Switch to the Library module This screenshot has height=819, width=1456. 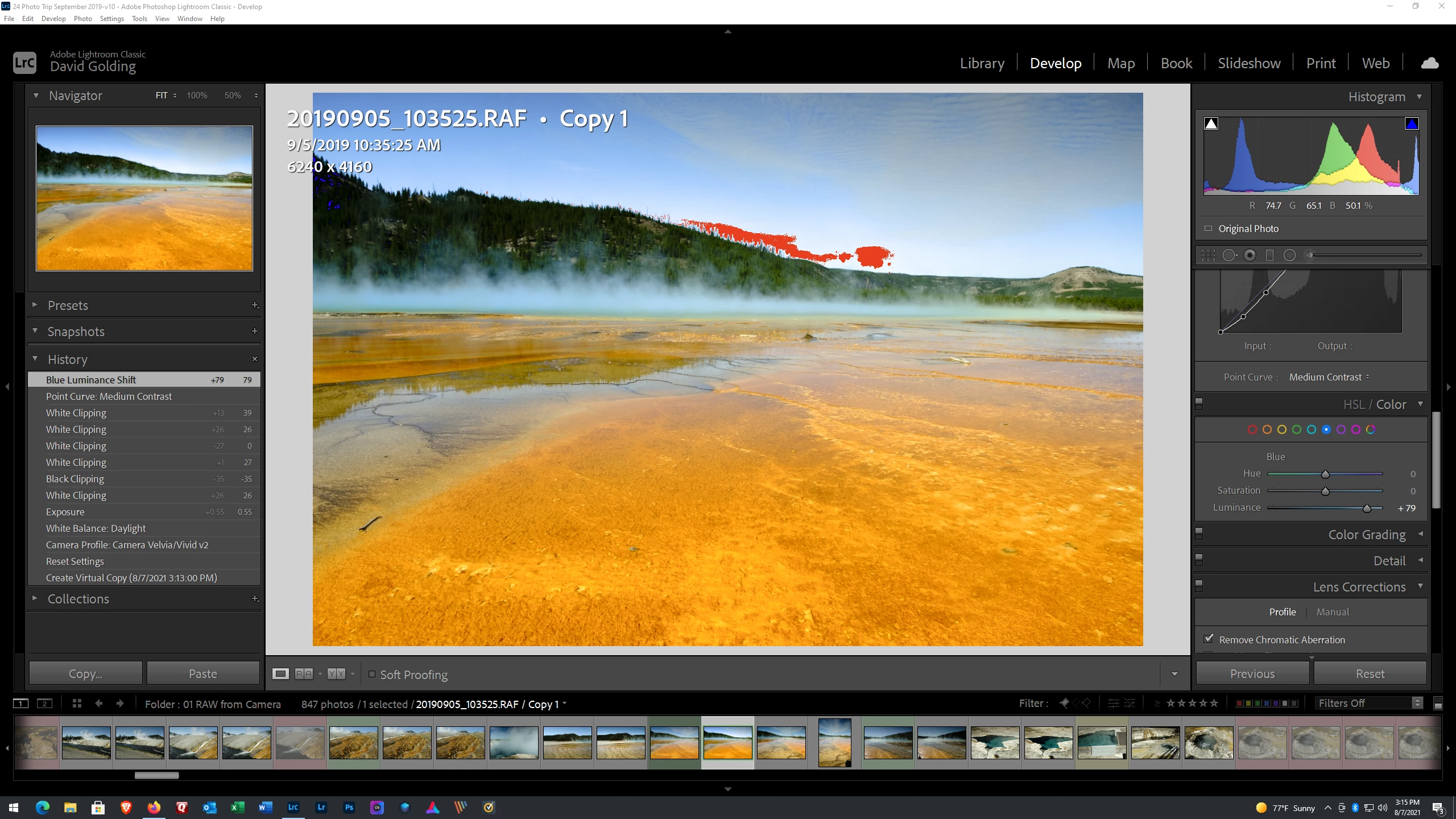coord(982,63)
